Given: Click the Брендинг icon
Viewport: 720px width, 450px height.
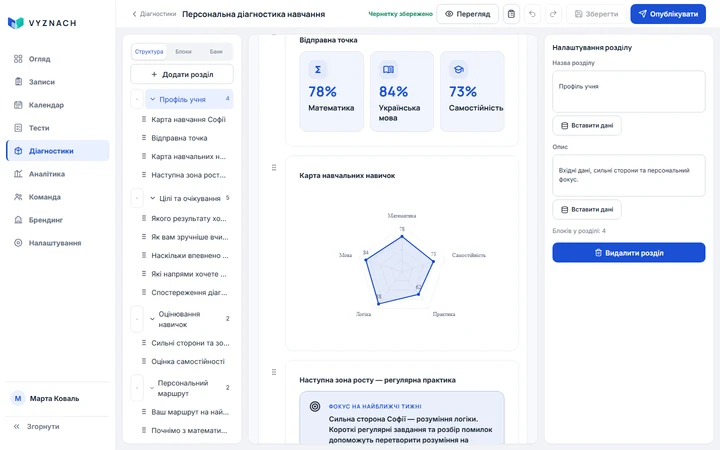Looking at the screenshot, I should [x=18, y=219].
